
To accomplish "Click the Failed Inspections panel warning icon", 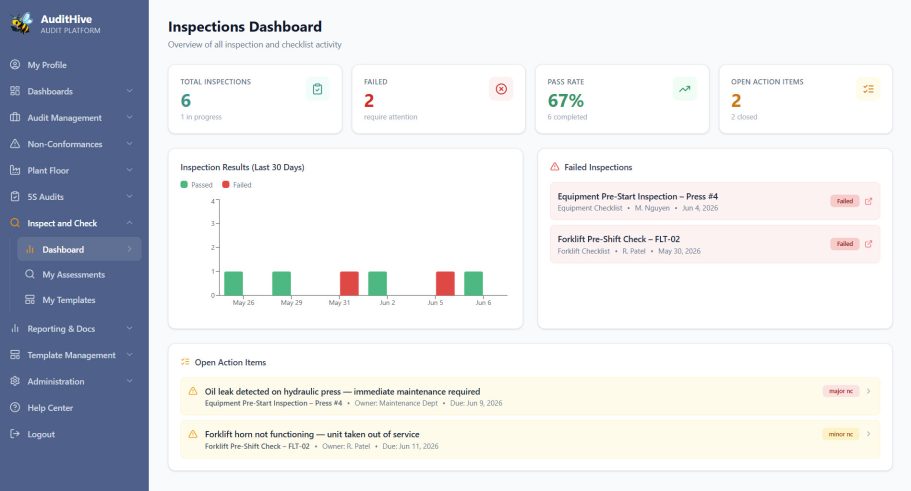I will click(554, 167).
